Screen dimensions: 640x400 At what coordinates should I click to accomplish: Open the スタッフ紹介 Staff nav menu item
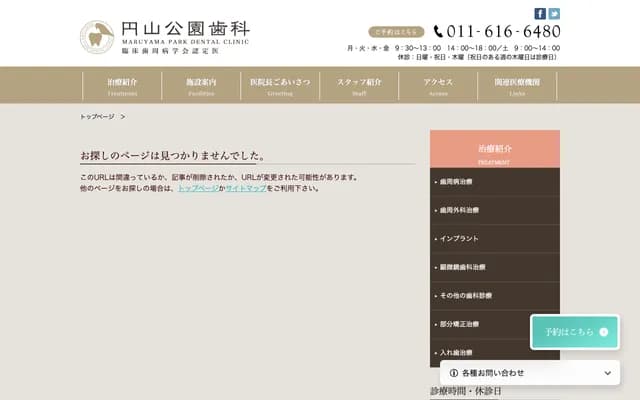click(359, 86)
